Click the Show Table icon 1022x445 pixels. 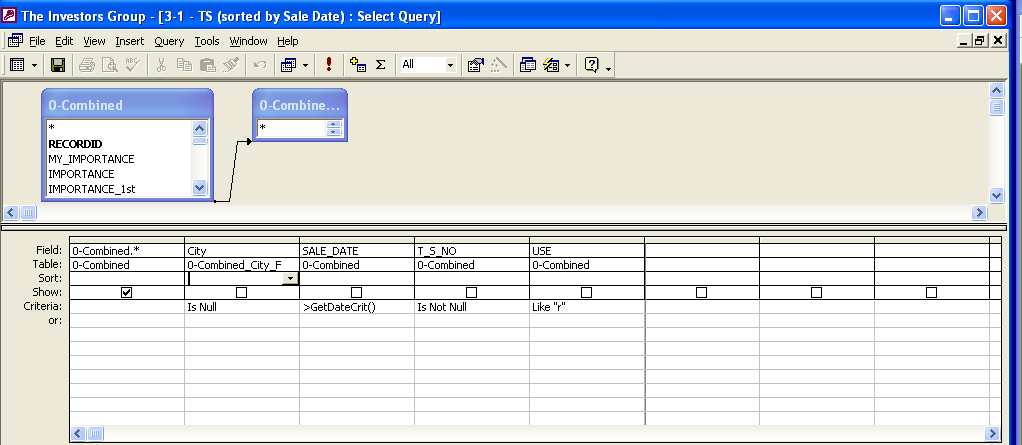pos(358,65)
